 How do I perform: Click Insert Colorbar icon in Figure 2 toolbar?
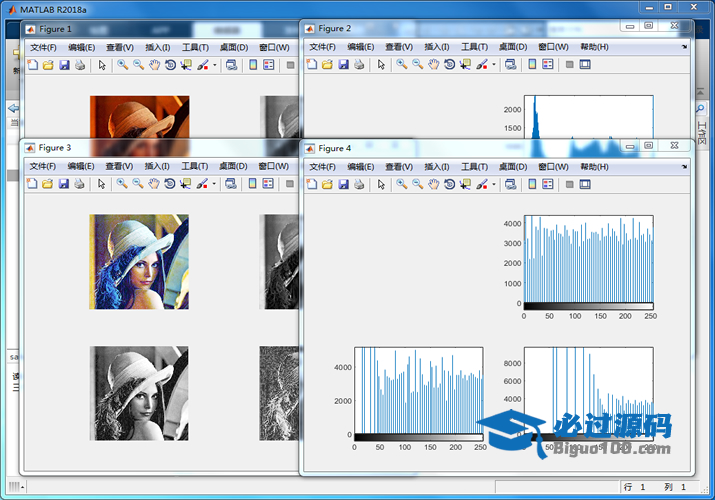pyautogui.click(x=532, y=65)
